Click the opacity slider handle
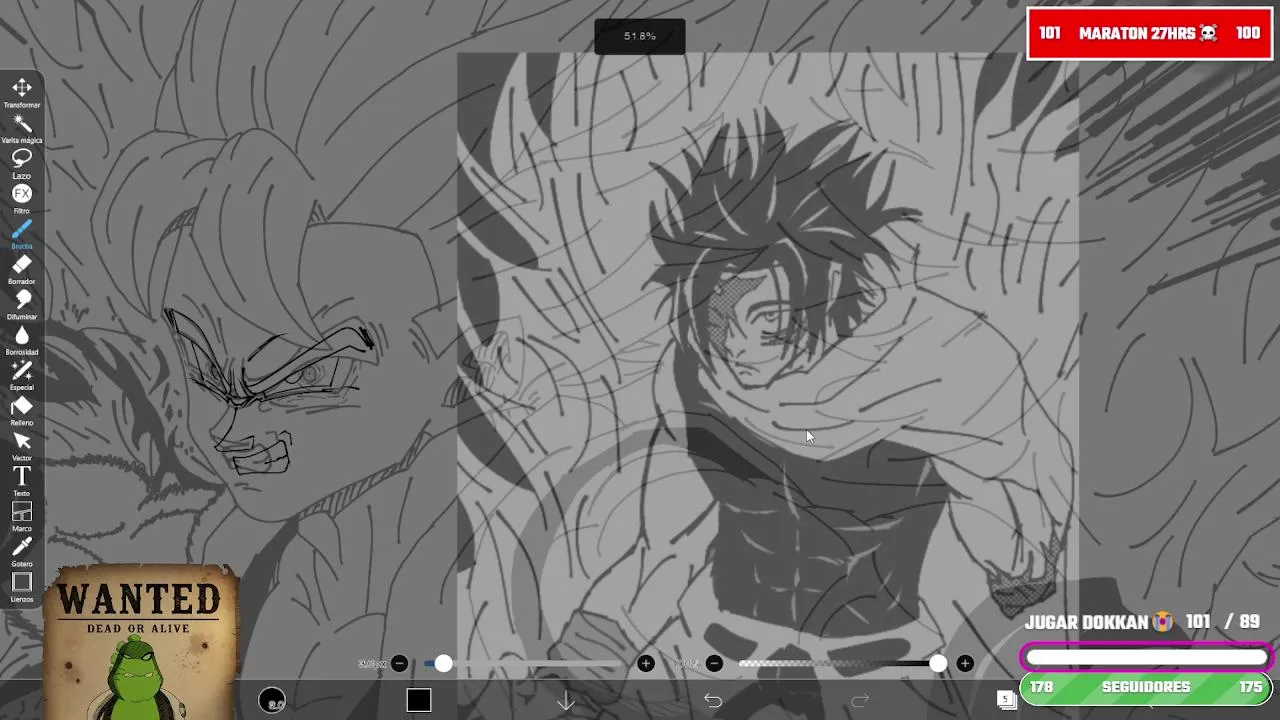The height and width of the screenshot is (720, 1280). click(938, 663)
